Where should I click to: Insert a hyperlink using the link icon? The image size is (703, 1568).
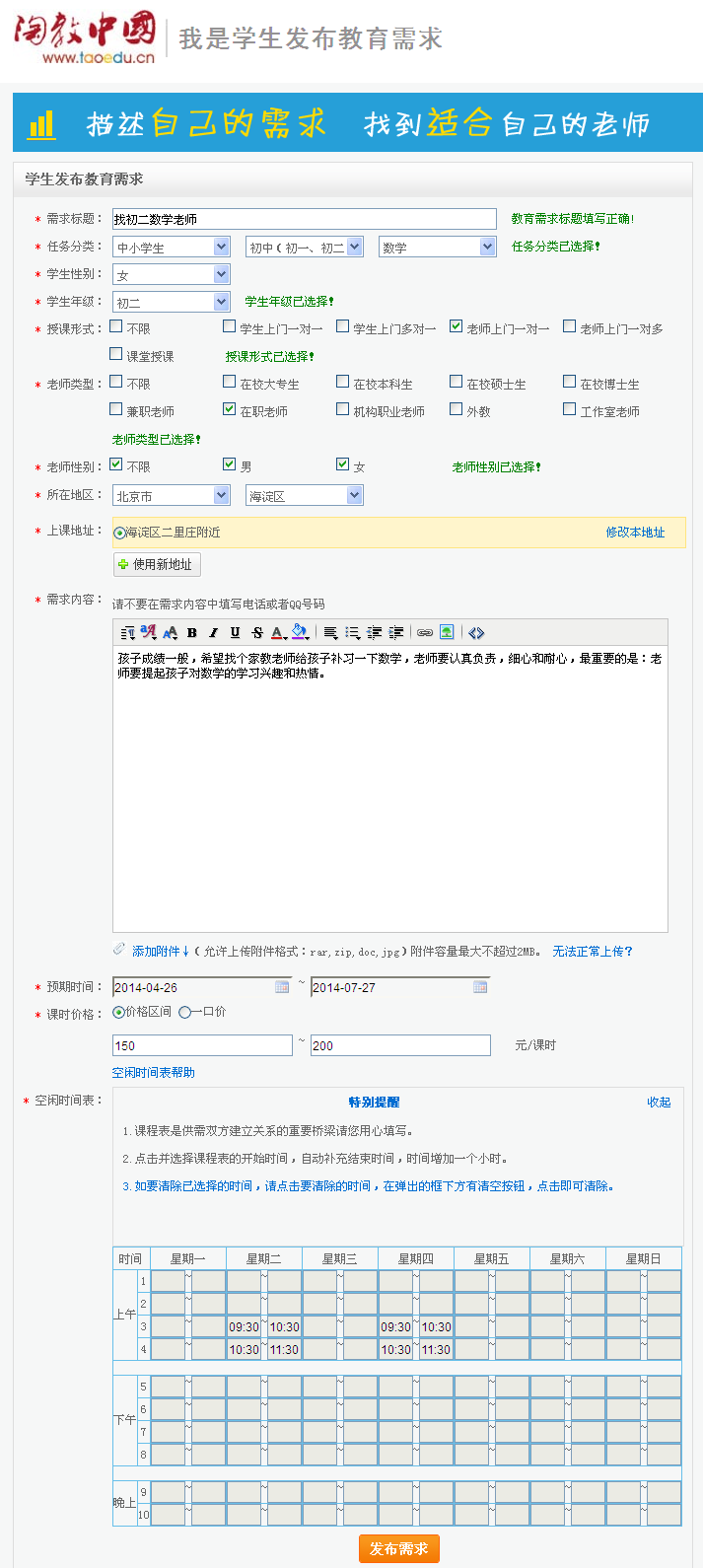click(425, 633)
